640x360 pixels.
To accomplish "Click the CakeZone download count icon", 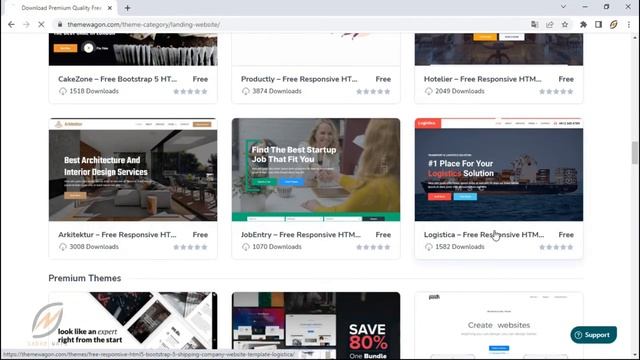I will pyautogui.click(x=62, y=91).
